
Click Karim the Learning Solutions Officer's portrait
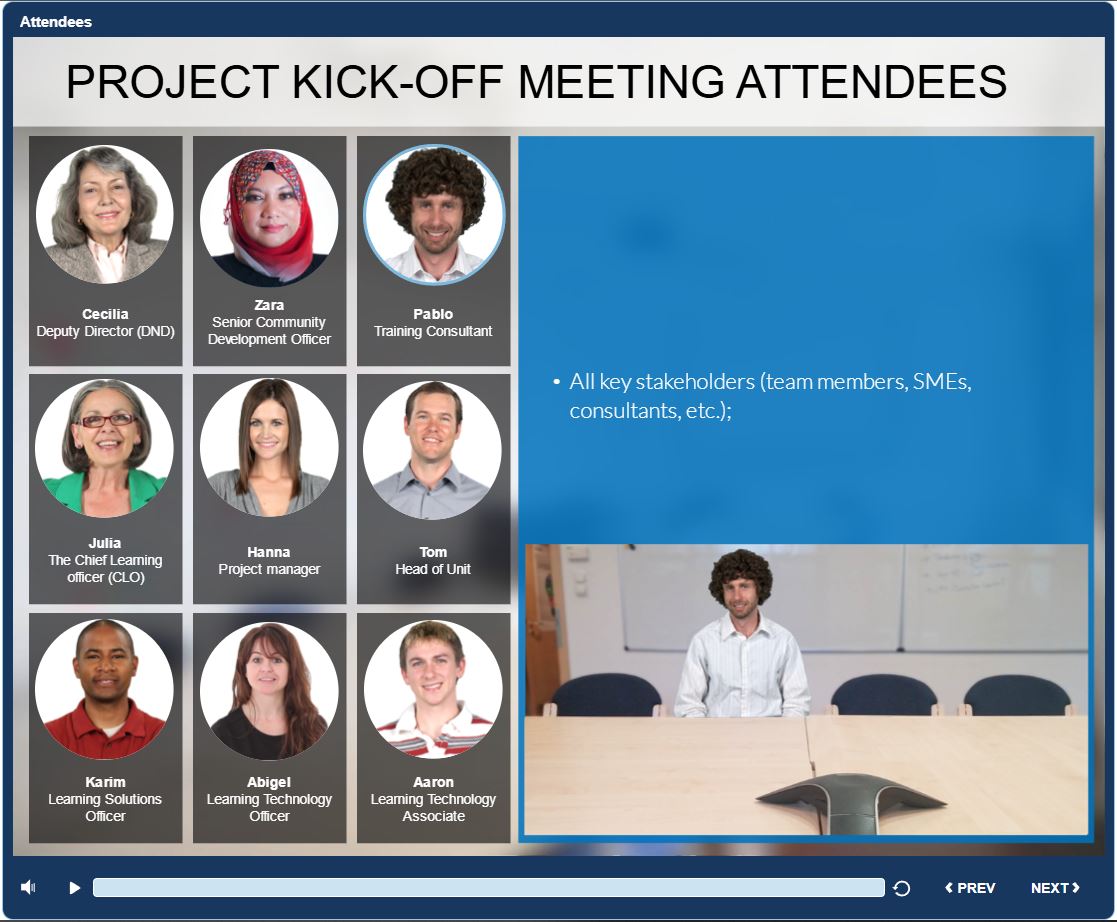click(105, 689)
